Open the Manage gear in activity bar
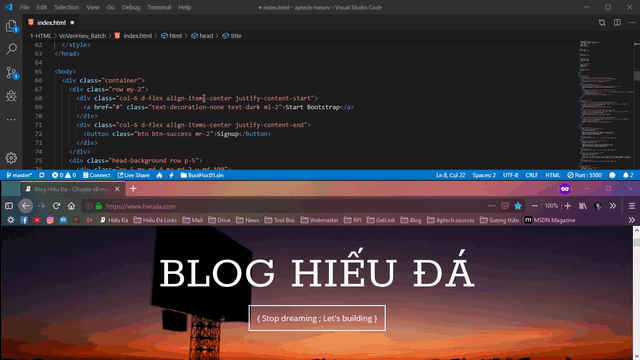Screen dimensions: 640x360 (11, 158)
